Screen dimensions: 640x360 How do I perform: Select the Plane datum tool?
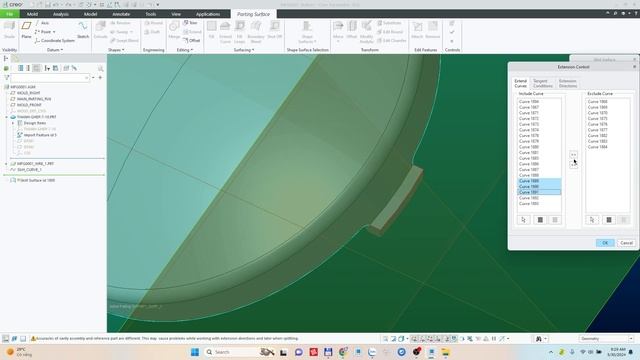click(27, 30)
